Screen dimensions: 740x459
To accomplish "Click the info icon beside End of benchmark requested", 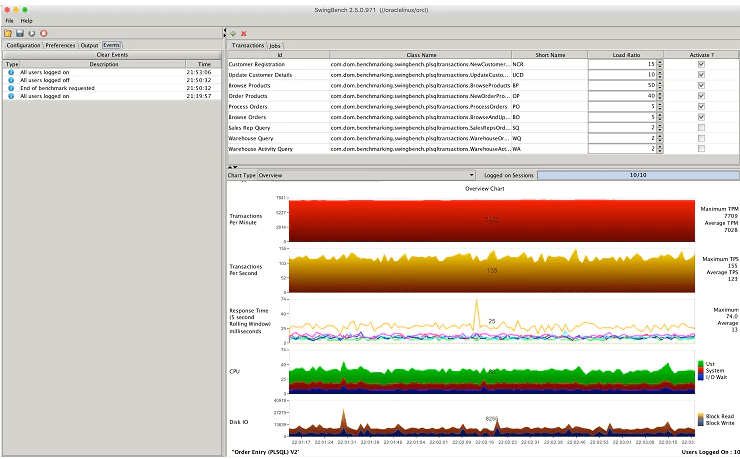I will pyautogui.click(x=11, y=88).
